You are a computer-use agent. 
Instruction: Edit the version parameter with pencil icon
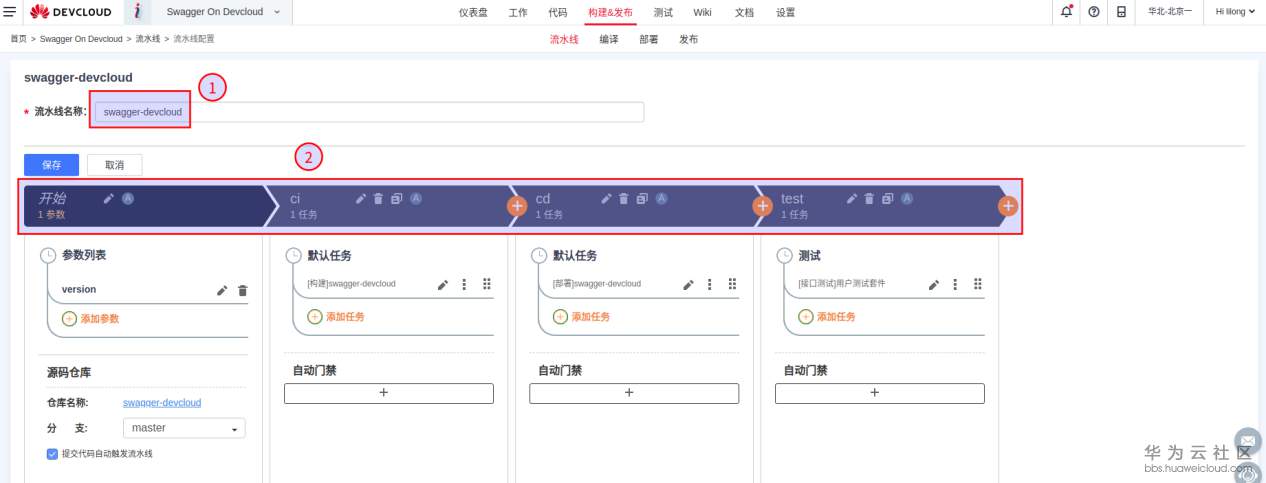click(223, 291)
